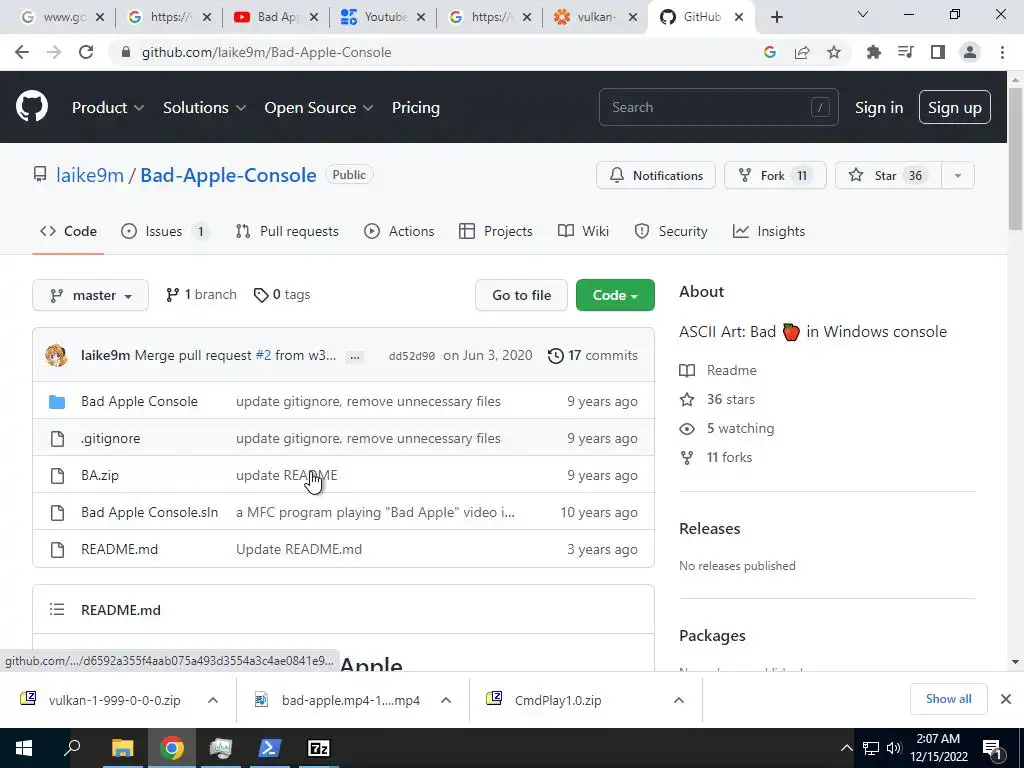Open File Explorer from taskbar
The width and height of the screenshot is (1024, 768).
122,748
